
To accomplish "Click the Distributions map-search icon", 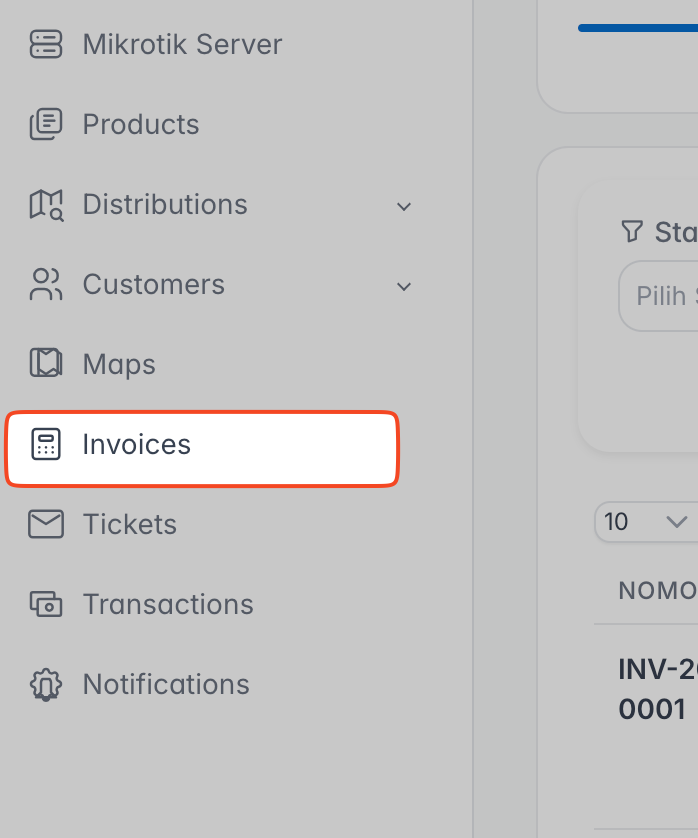I will 46,204.
